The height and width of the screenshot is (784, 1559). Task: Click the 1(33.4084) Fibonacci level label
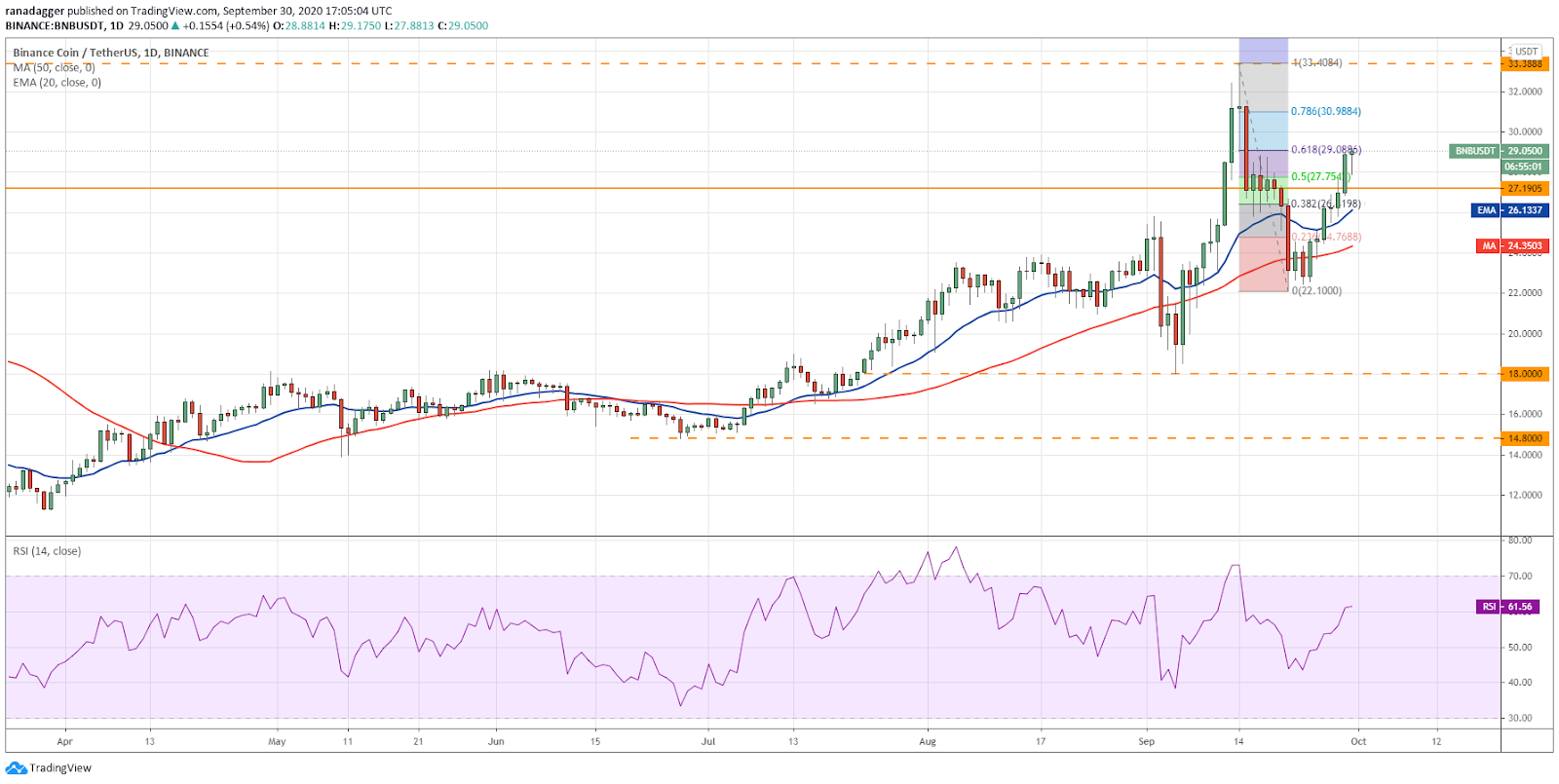coord(1316,62)
